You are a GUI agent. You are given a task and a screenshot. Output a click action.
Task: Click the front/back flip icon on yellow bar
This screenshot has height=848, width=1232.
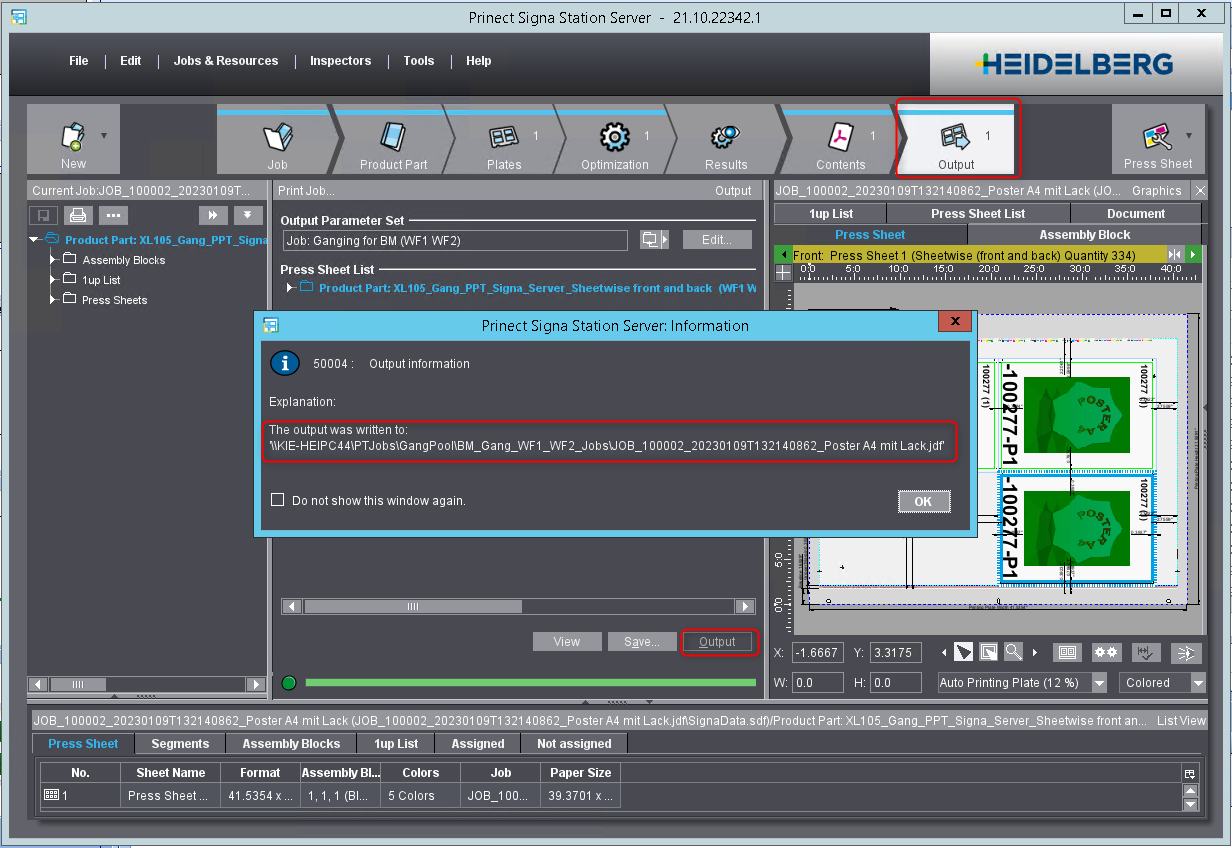(1176, 255)
